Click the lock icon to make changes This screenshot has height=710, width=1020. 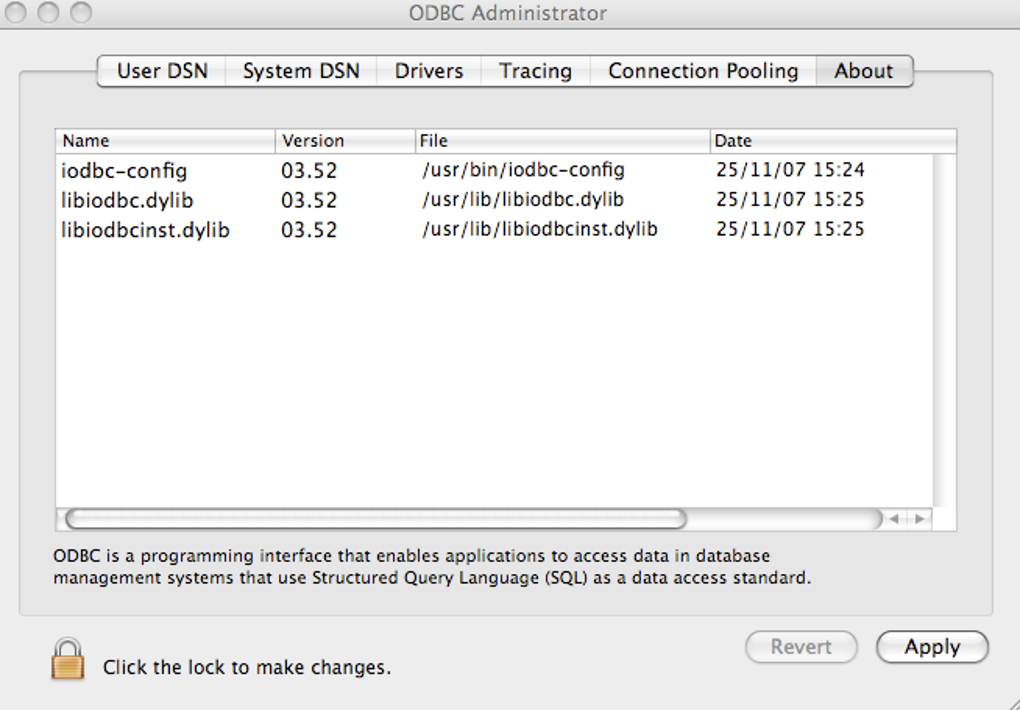pyautogui.click(x=68, y=660)
